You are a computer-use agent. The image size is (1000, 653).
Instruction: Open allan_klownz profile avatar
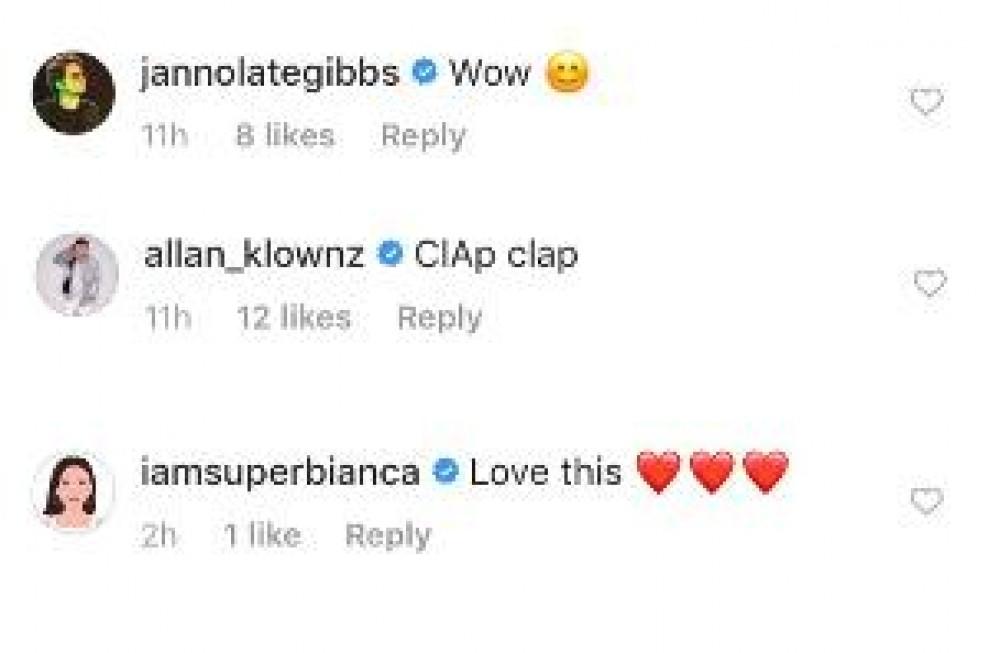[x=77, y=276]
